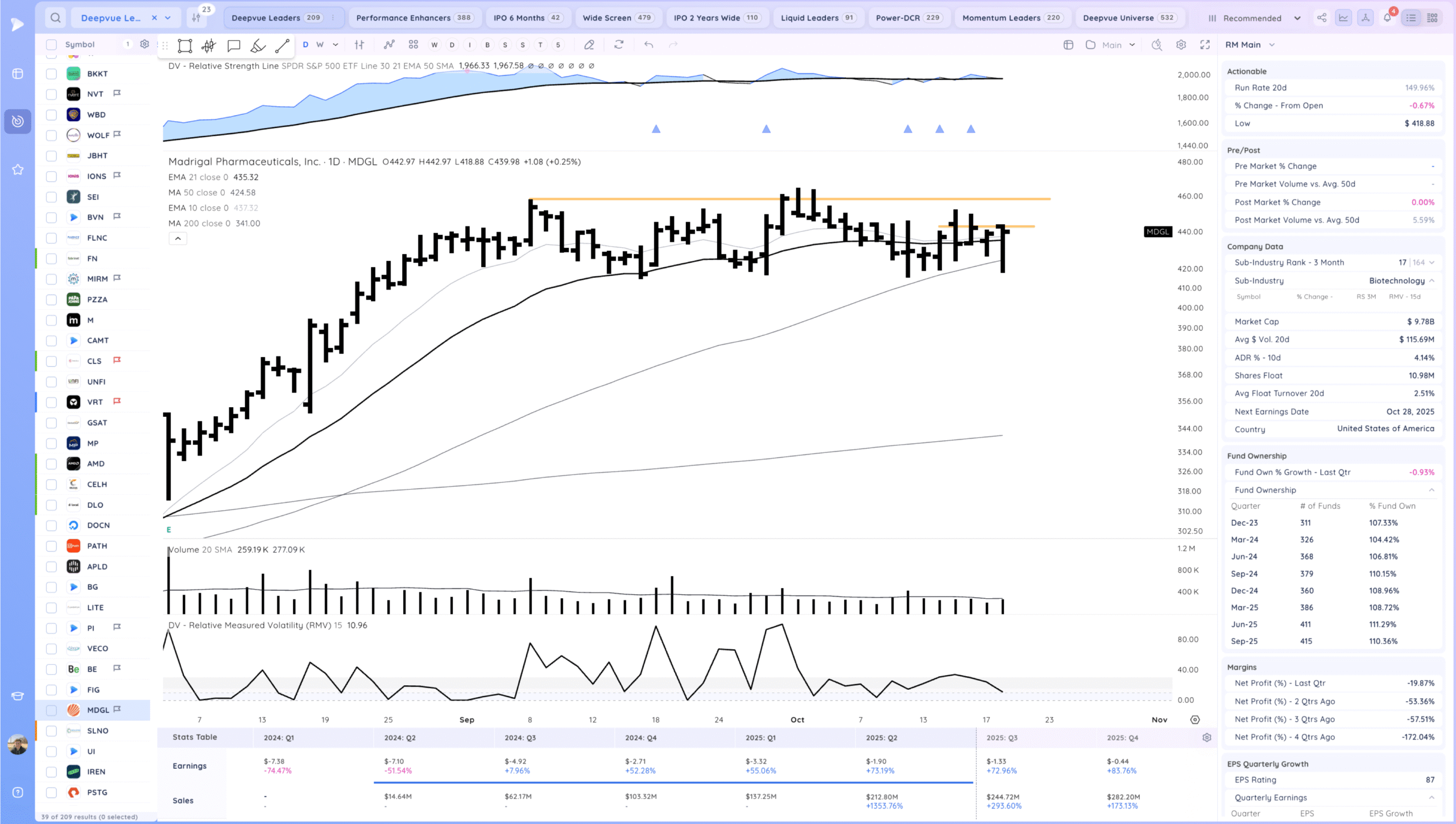Collapse the chart indicator legend chevron
This screenshot has width=1456, height=824.
[x=178, y=239]
